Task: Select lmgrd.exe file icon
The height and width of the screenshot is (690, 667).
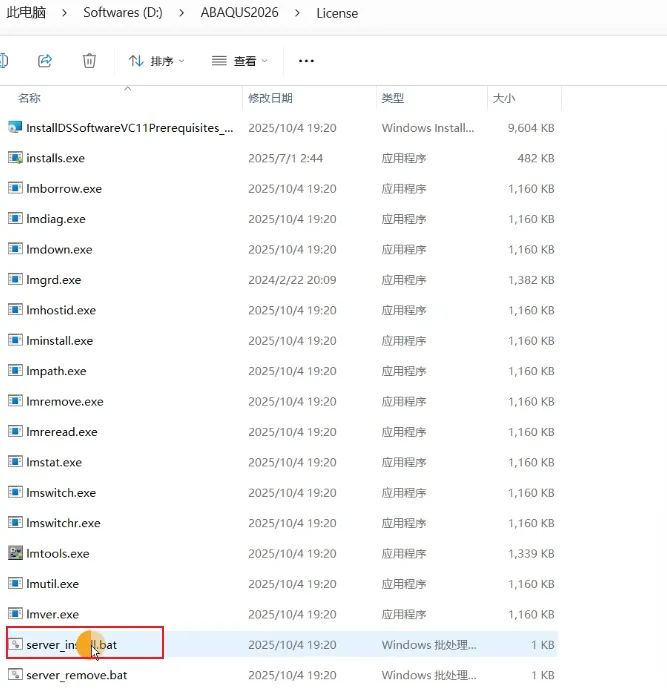Action: tap(15, 279)
